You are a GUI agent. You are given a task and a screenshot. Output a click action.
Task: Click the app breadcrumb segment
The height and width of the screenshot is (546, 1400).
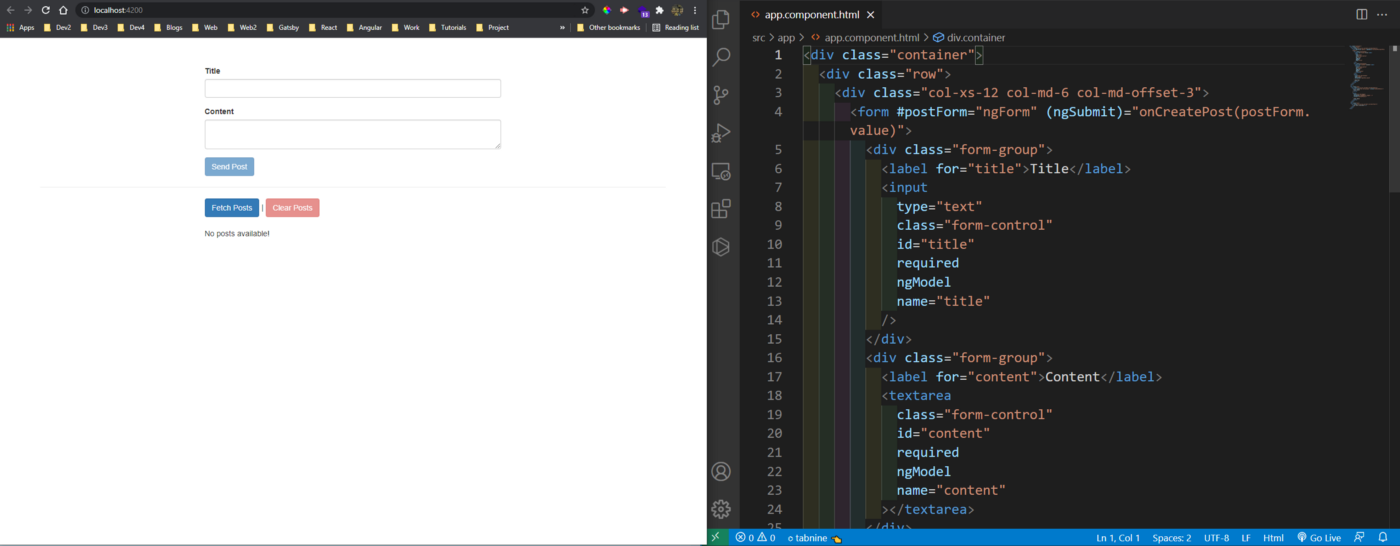pos(786,37)
